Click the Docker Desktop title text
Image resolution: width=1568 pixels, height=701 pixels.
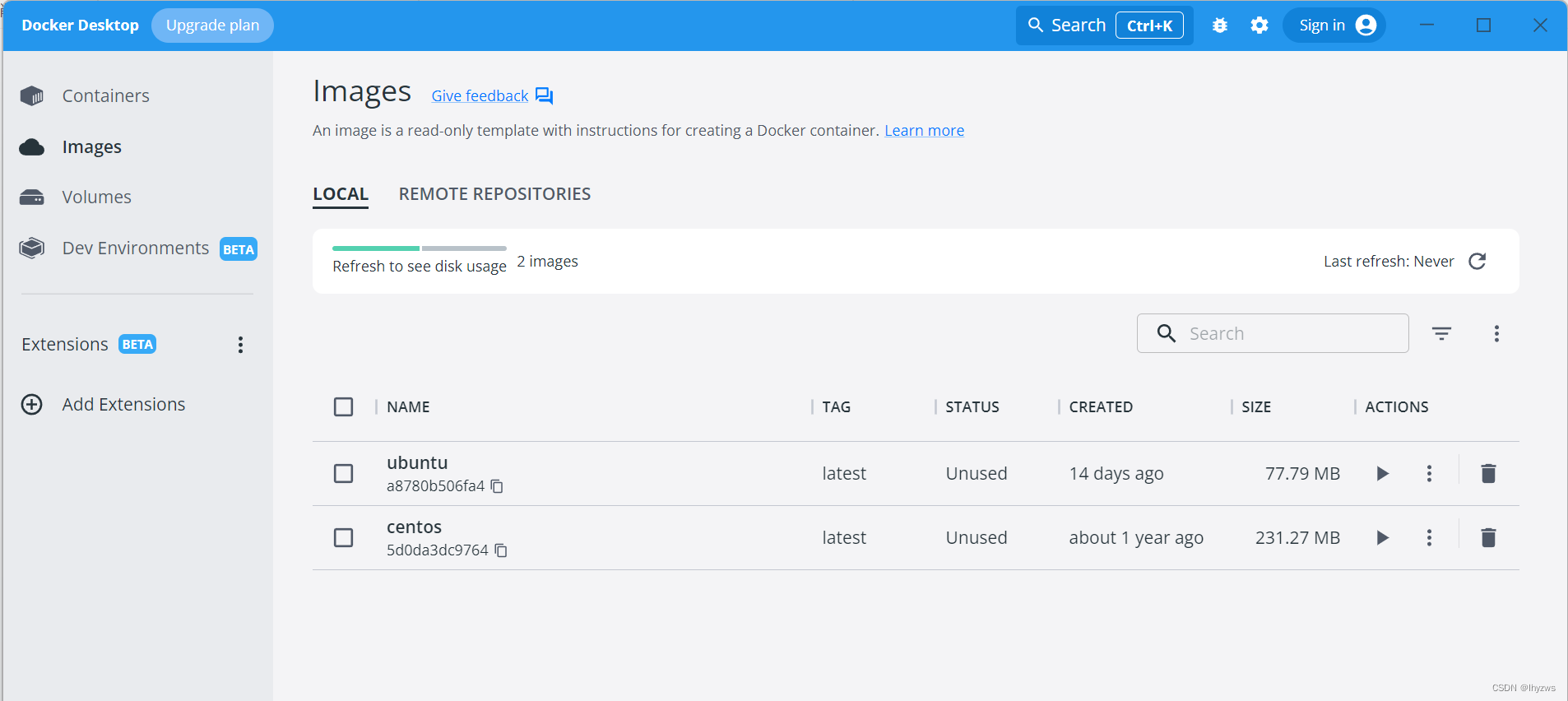click(x=80, y=26)
